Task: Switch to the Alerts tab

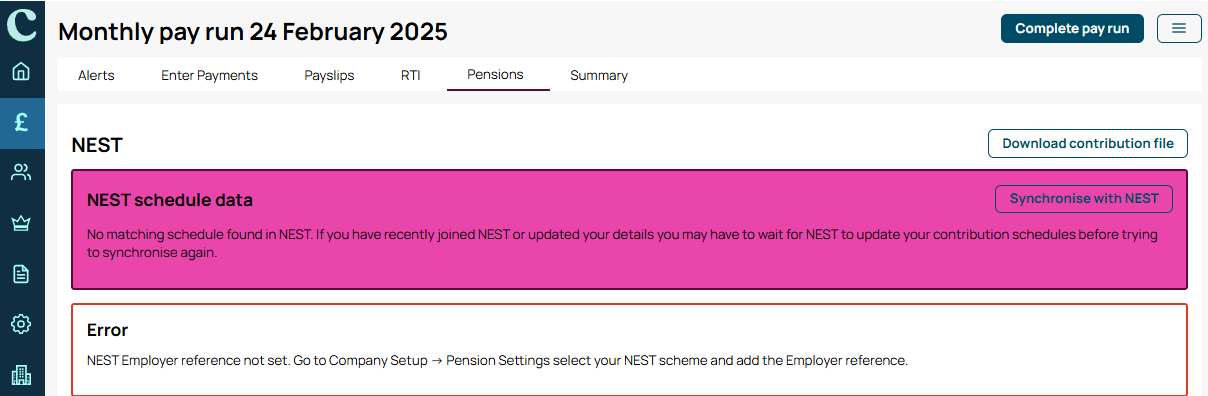Action: coord(96,75)
